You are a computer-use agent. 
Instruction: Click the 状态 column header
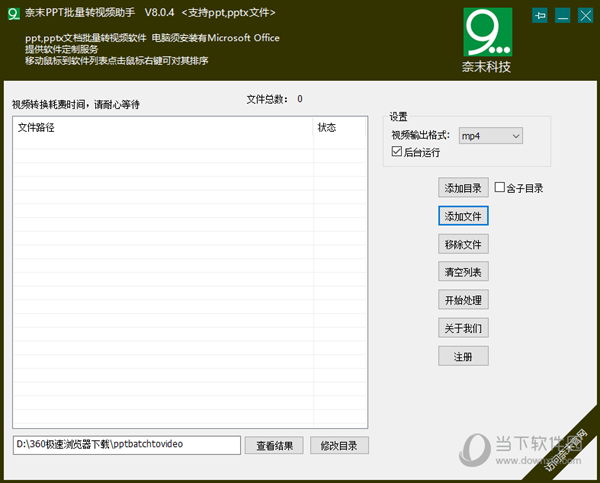pyautogui.click(x=339, y=127)
